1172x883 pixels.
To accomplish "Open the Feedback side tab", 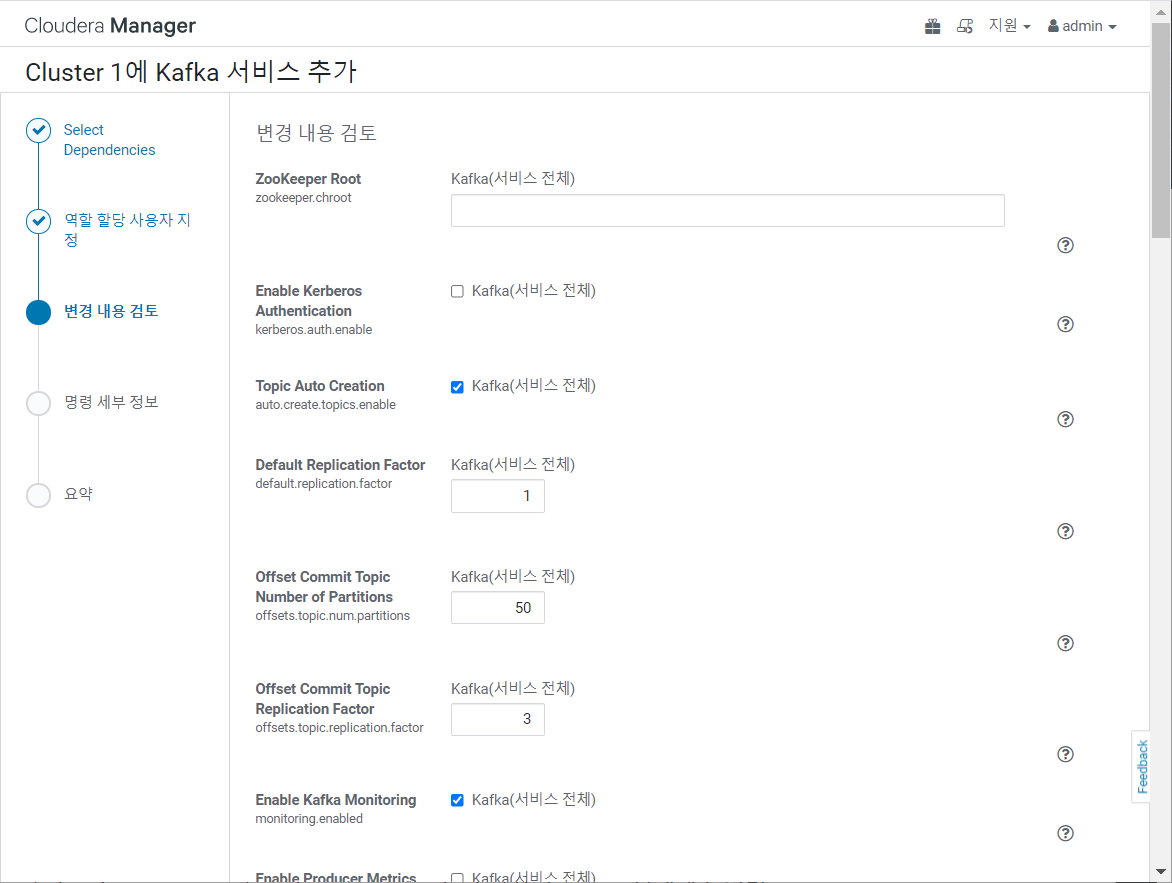I will pyautogui.click(x=1141, y=766).
